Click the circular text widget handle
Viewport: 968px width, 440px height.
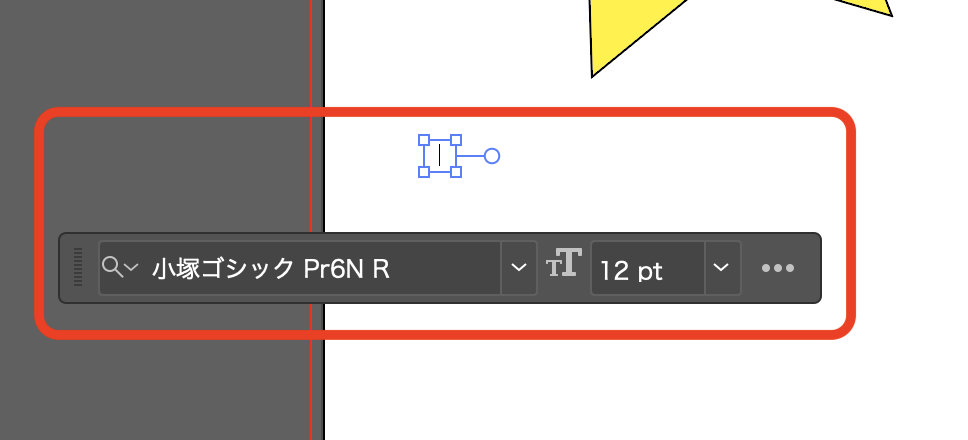491,156
